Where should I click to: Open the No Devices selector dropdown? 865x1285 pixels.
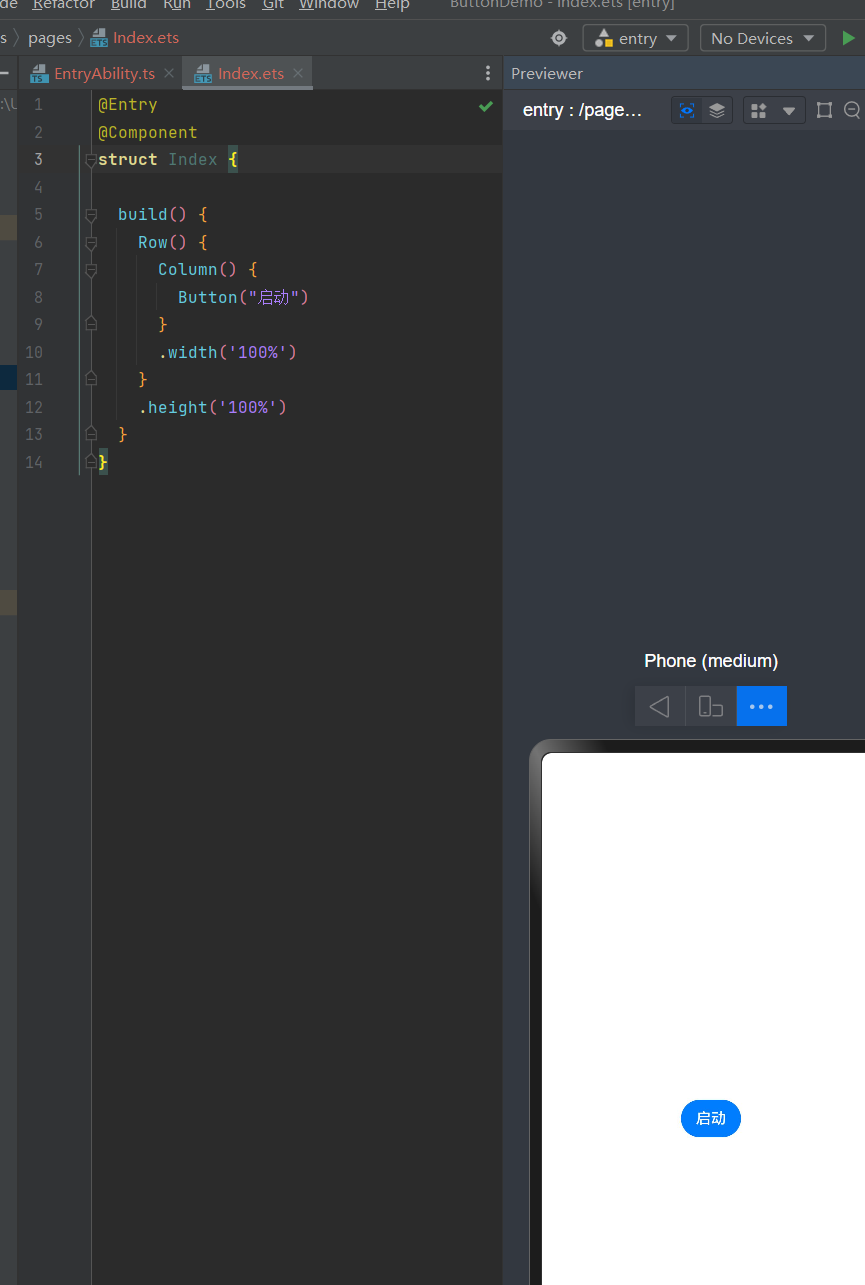(x=763, y=38)
